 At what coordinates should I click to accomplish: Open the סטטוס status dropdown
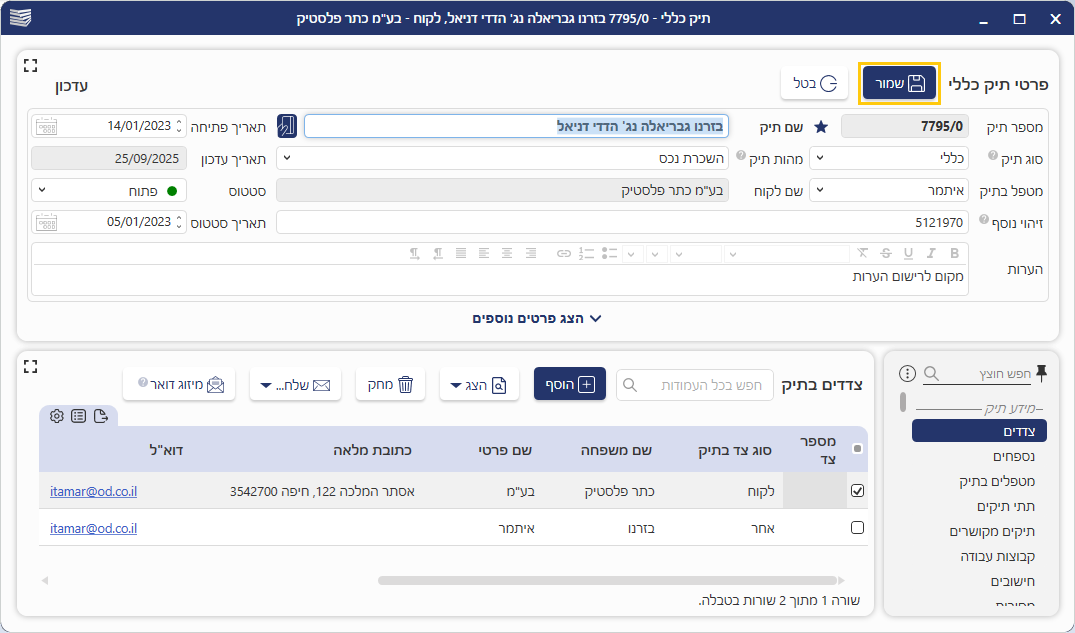pos(109,190)
